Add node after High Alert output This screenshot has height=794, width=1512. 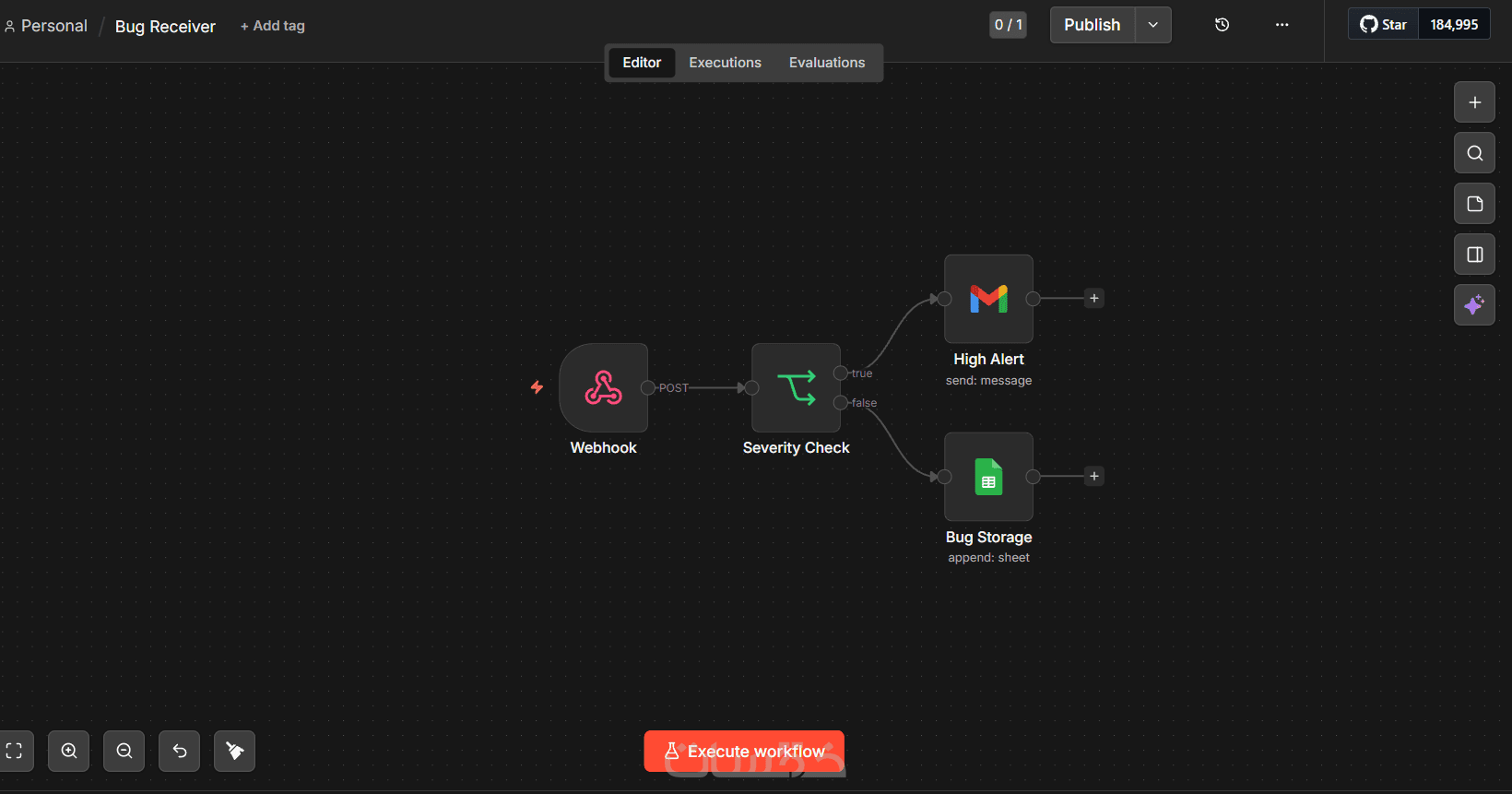(x=1094, y=299)
